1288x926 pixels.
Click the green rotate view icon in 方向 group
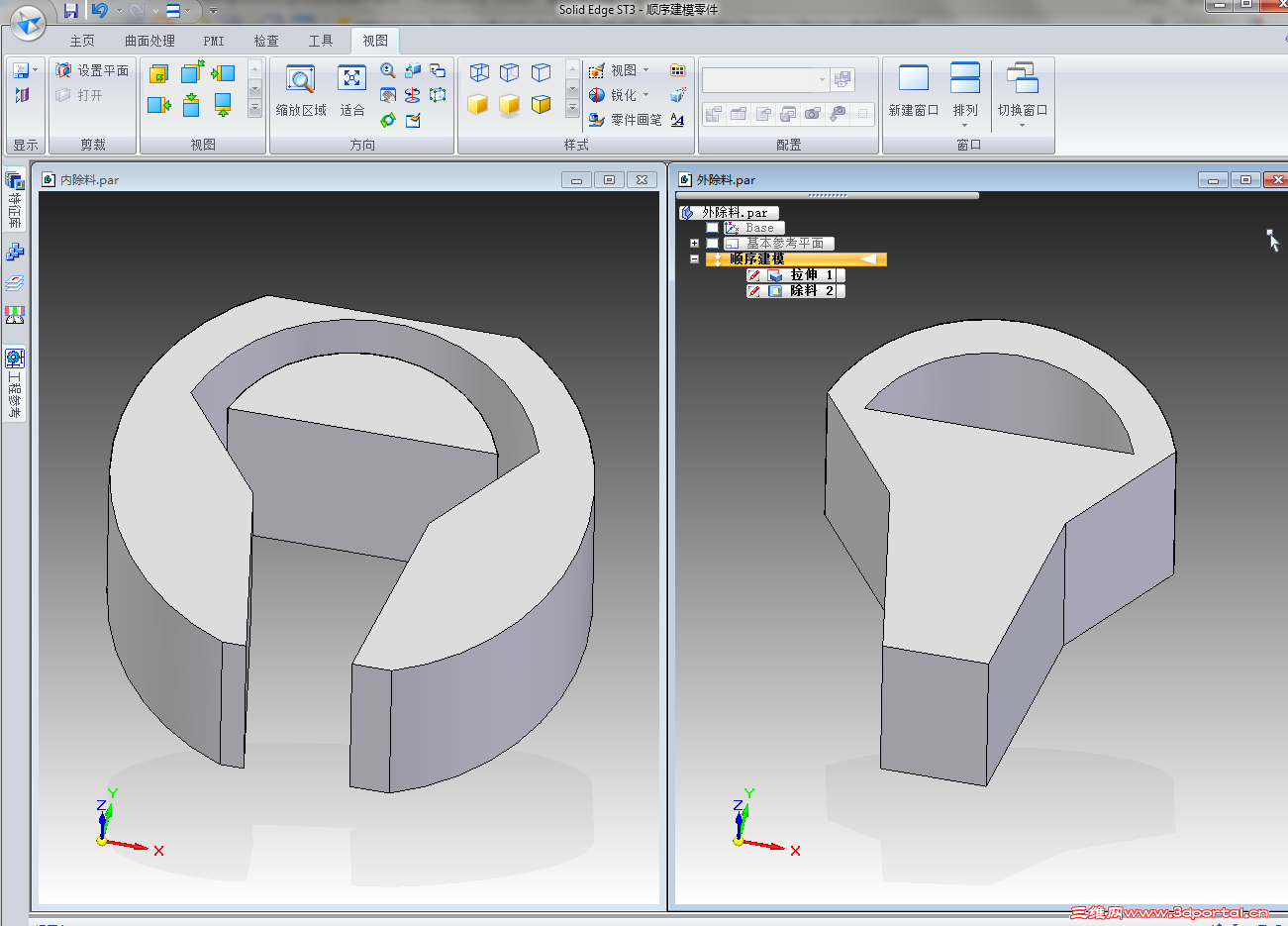click(x=388, y=120)
